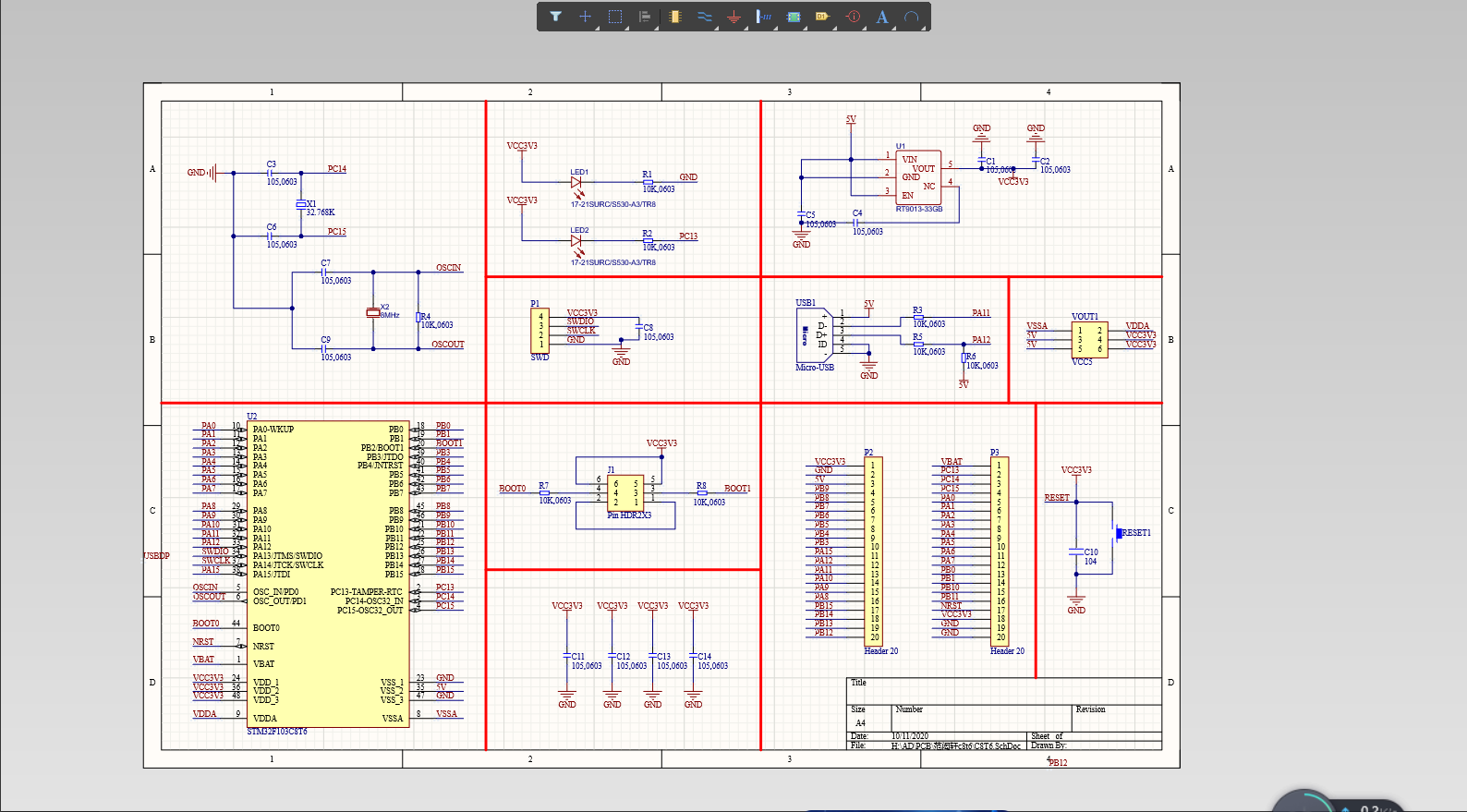The image size is (1467, 812).
Task: Click the X1 32.768K crystal
Action: (301, 204)
